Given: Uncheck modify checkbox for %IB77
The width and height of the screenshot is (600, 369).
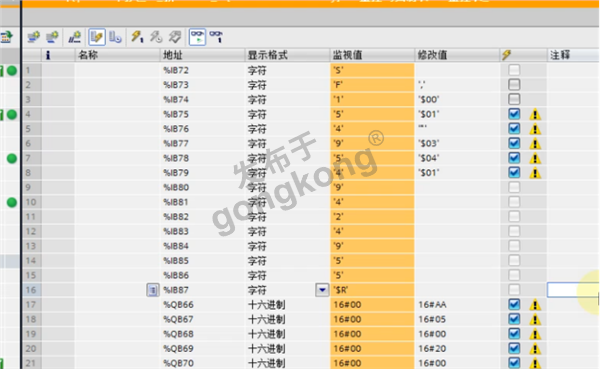Looking at the screenshot, I should tap(514, 143).
